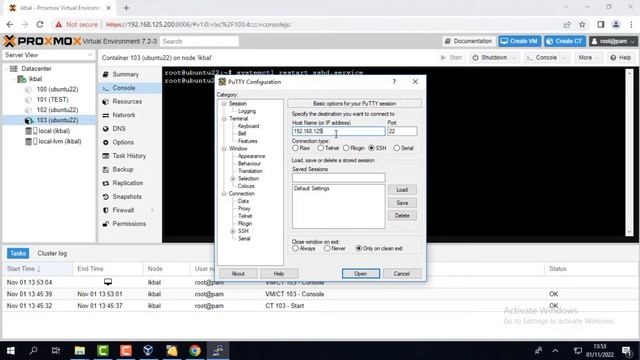Click the Open button in PuTTY
Screen dimensions: 640x360
pyautogui.click(x=361, y=273)
